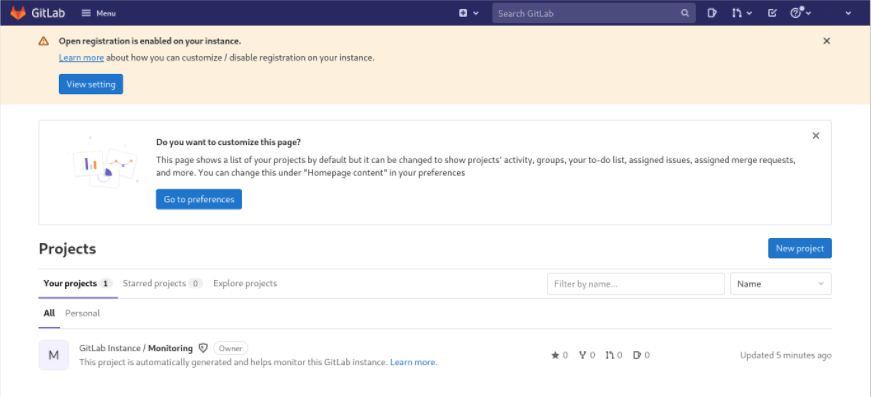Click the warning triangle icon in banner

point(43,41)
